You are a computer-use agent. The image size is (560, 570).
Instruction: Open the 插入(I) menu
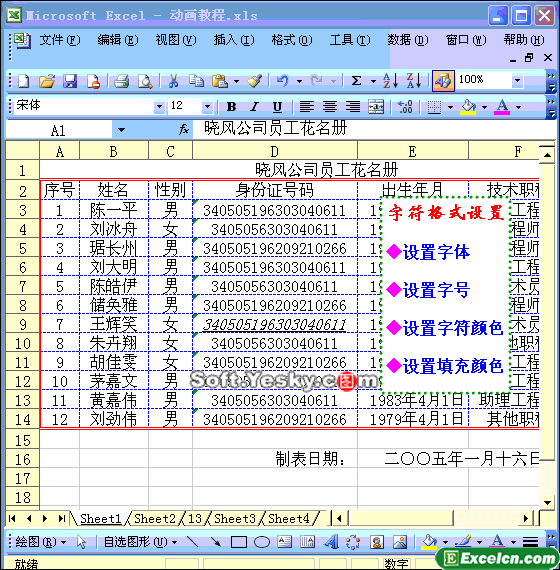click(234, 40)
